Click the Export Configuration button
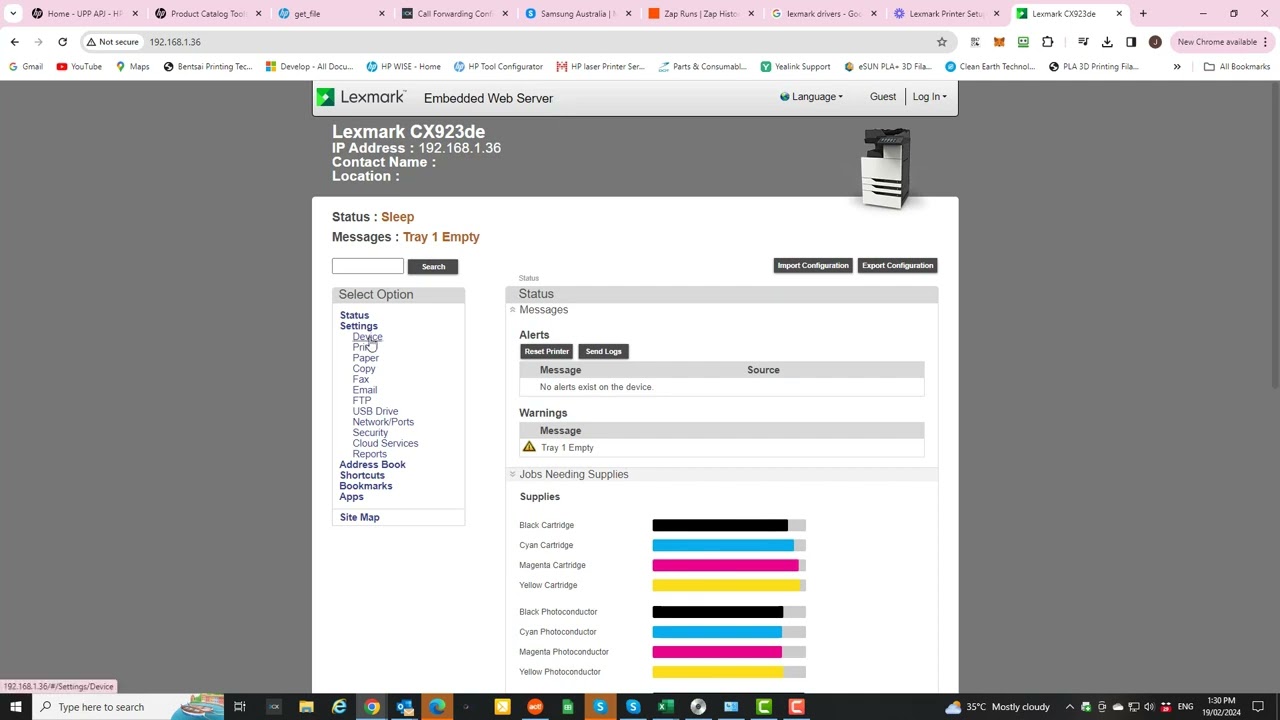1280x720 pixels. point(897,266)
